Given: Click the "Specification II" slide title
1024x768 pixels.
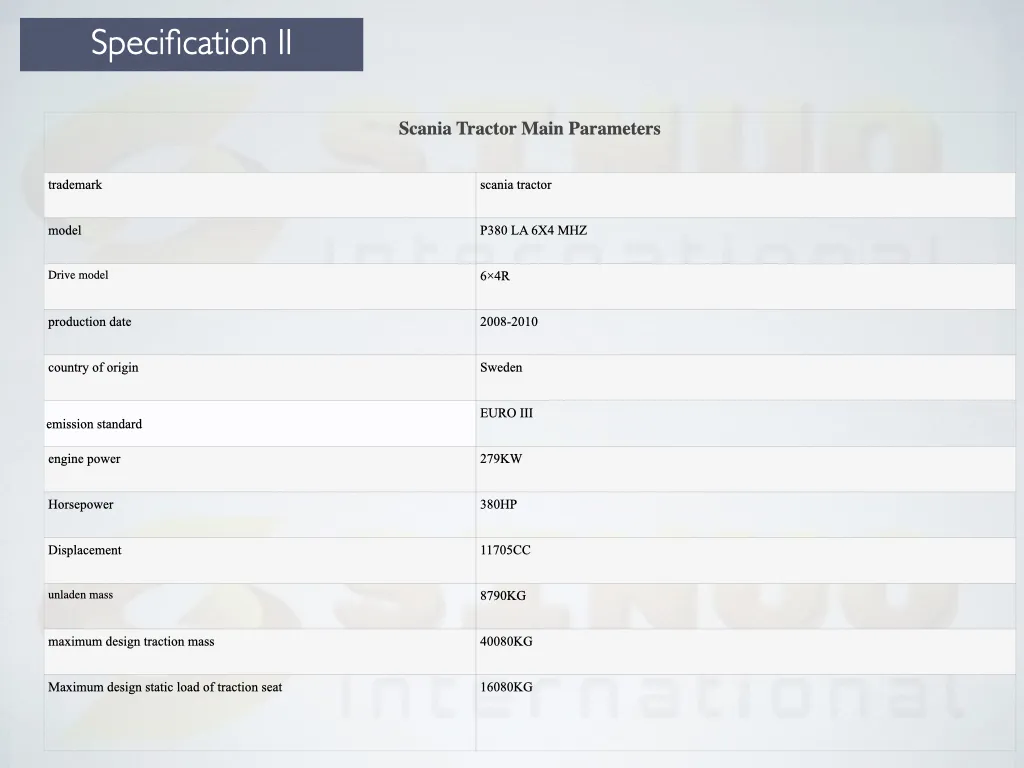Looking at the screenshot, I should (x=191, y=43).
